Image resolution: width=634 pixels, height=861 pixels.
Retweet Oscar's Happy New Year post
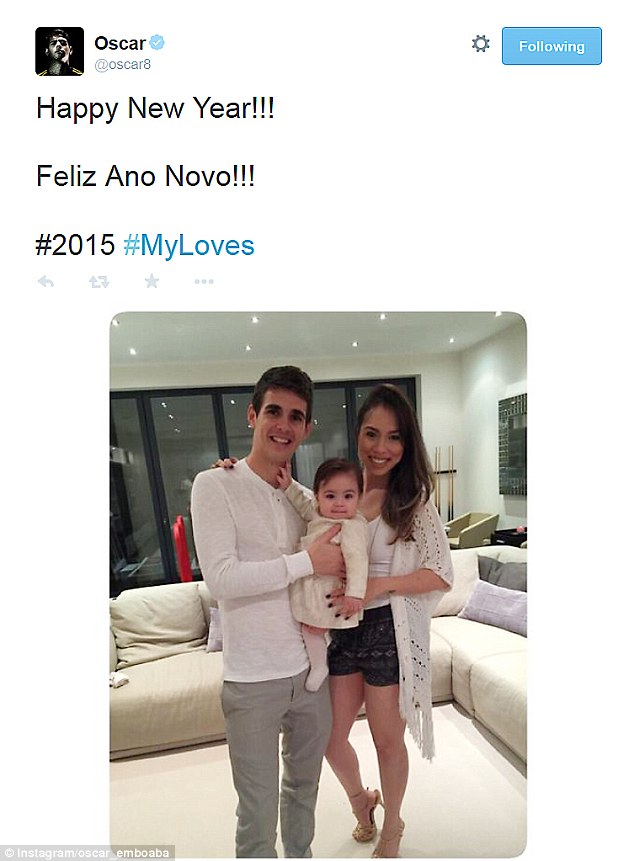tap(99, 282)
